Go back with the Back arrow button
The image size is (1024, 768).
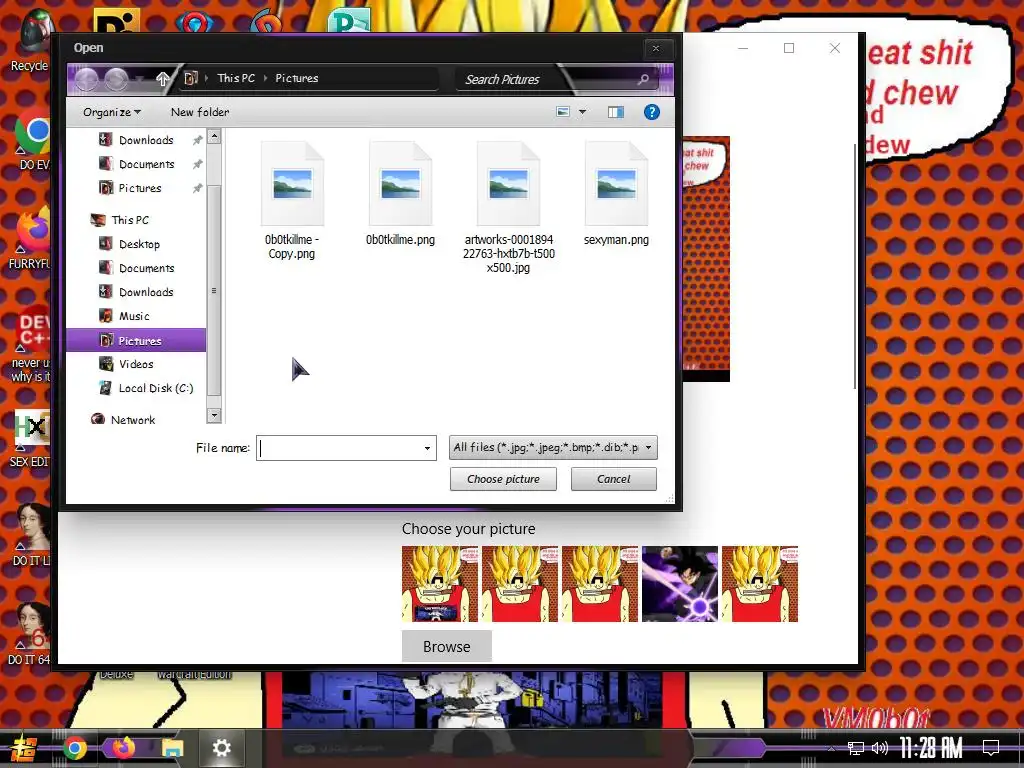tap(86, 80)
